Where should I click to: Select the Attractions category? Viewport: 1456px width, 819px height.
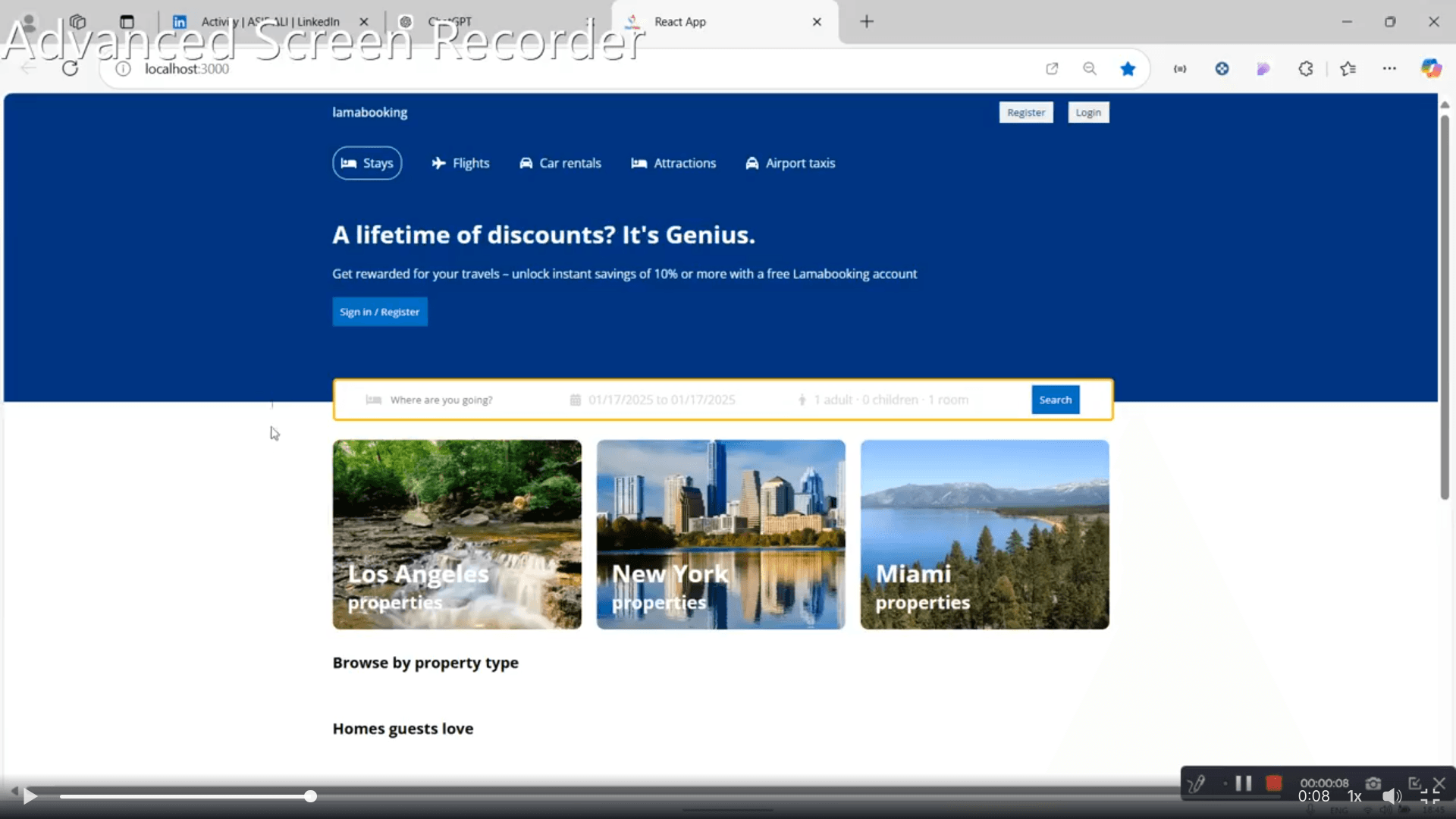coord(673,163)
